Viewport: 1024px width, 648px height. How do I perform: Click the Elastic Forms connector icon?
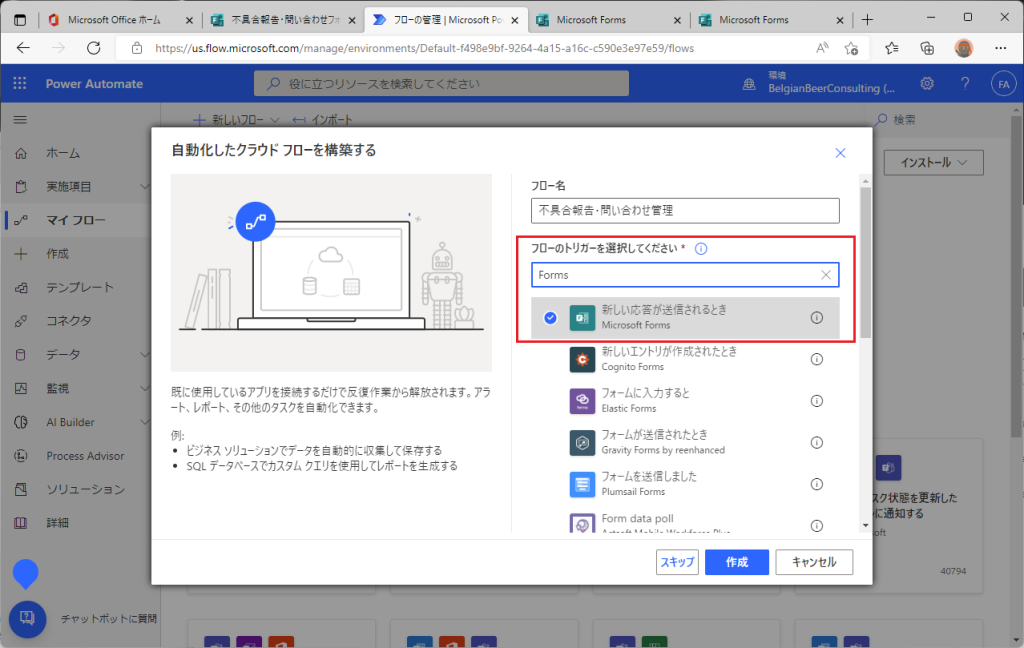pyautogui.click(x=582, y=401)
